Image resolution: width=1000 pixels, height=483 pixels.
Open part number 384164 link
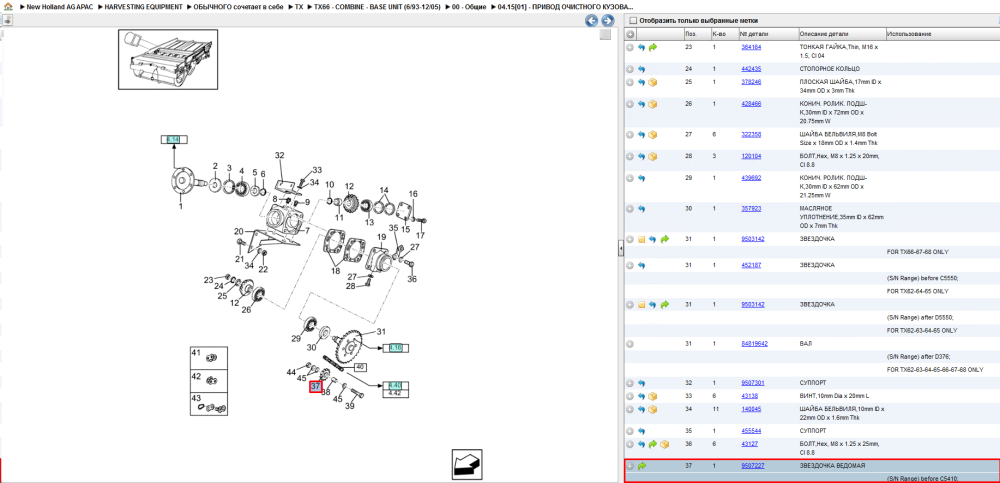(751, 47)
